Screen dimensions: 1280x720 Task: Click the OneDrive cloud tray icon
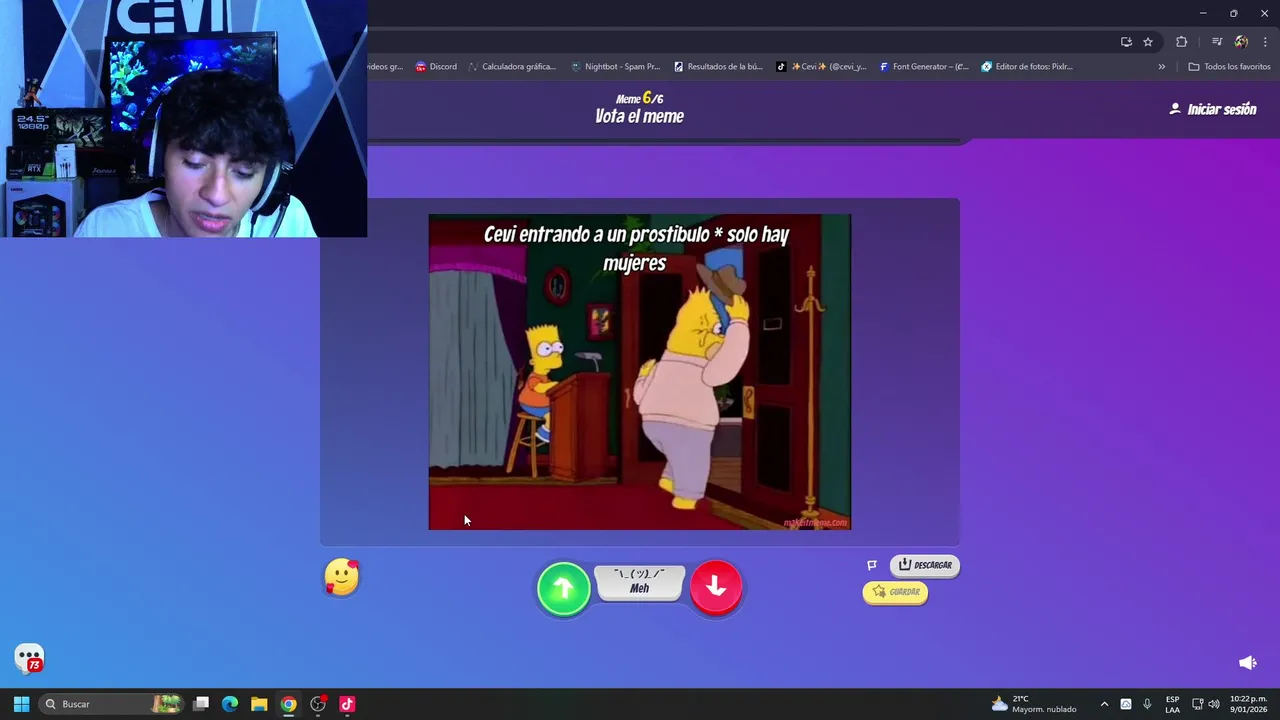pos(1126,704)
